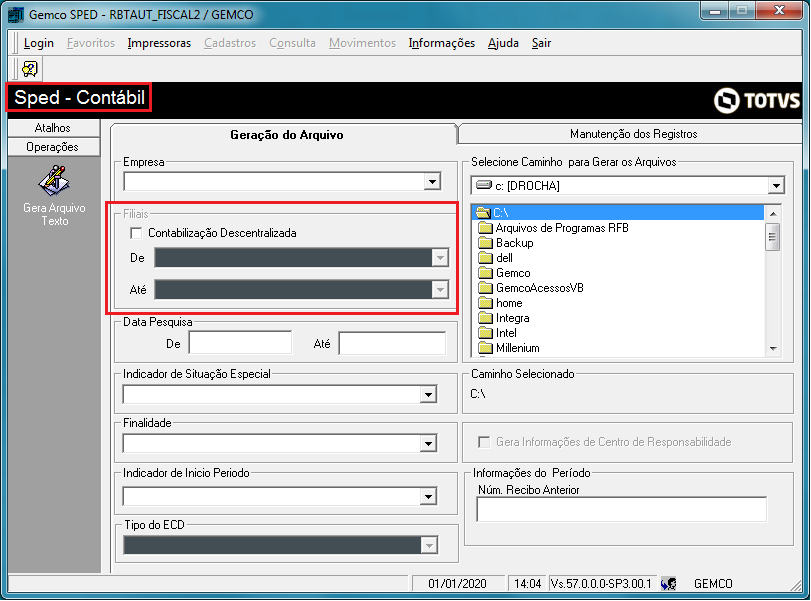The height and width of the screenshot is (601, 811).
Task: Click the 01/01/2020 status bar date
Action: click(x=457, y=584)
